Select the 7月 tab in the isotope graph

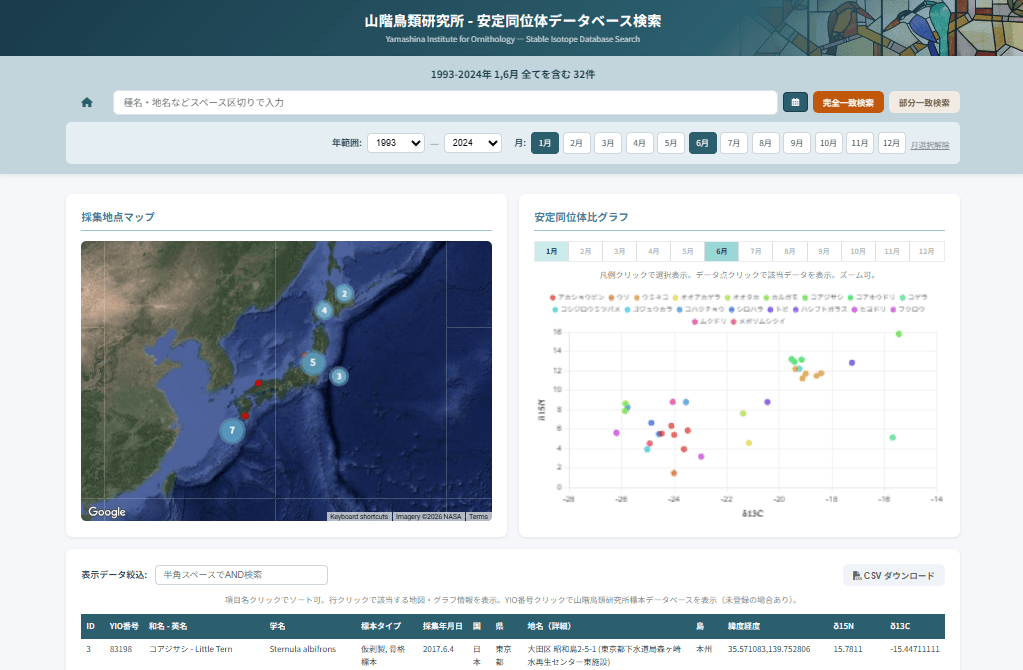point(756,251)
